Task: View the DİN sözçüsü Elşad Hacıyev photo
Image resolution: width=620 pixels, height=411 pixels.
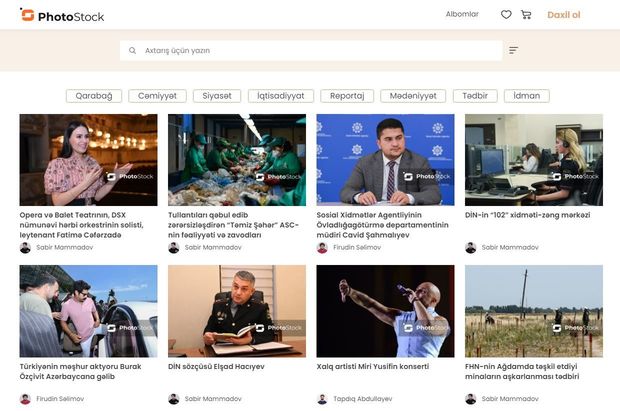Action: [x=236, y=311]
